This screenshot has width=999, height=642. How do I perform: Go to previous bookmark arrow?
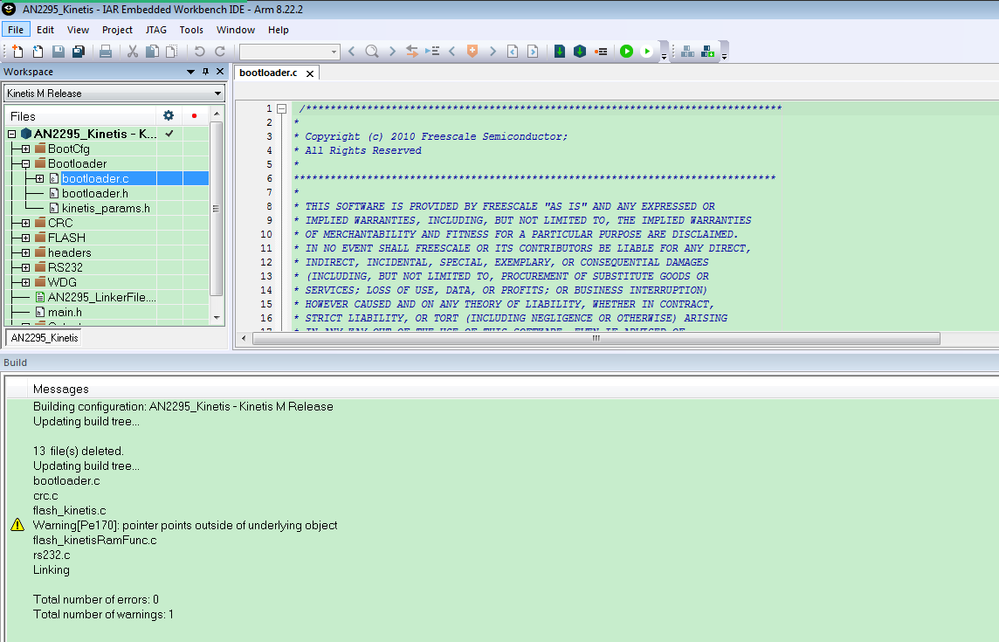tap(452, 52)
